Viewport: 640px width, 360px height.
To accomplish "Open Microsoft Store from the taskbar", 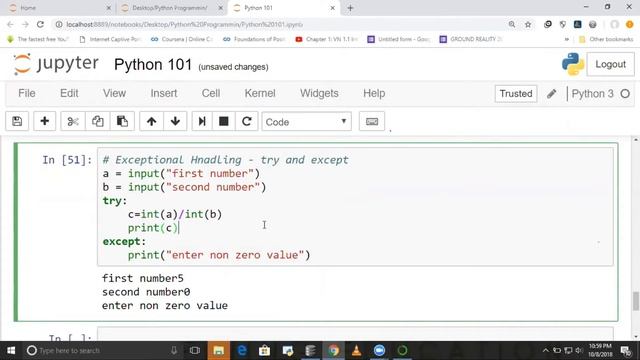I will coord(264,350).
